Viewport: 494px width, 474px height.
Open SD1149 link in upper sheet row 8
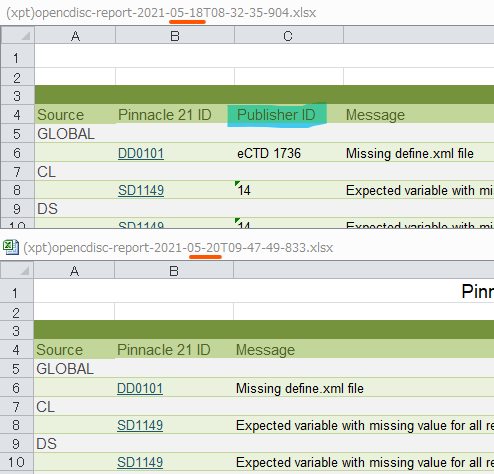(141, 190)
